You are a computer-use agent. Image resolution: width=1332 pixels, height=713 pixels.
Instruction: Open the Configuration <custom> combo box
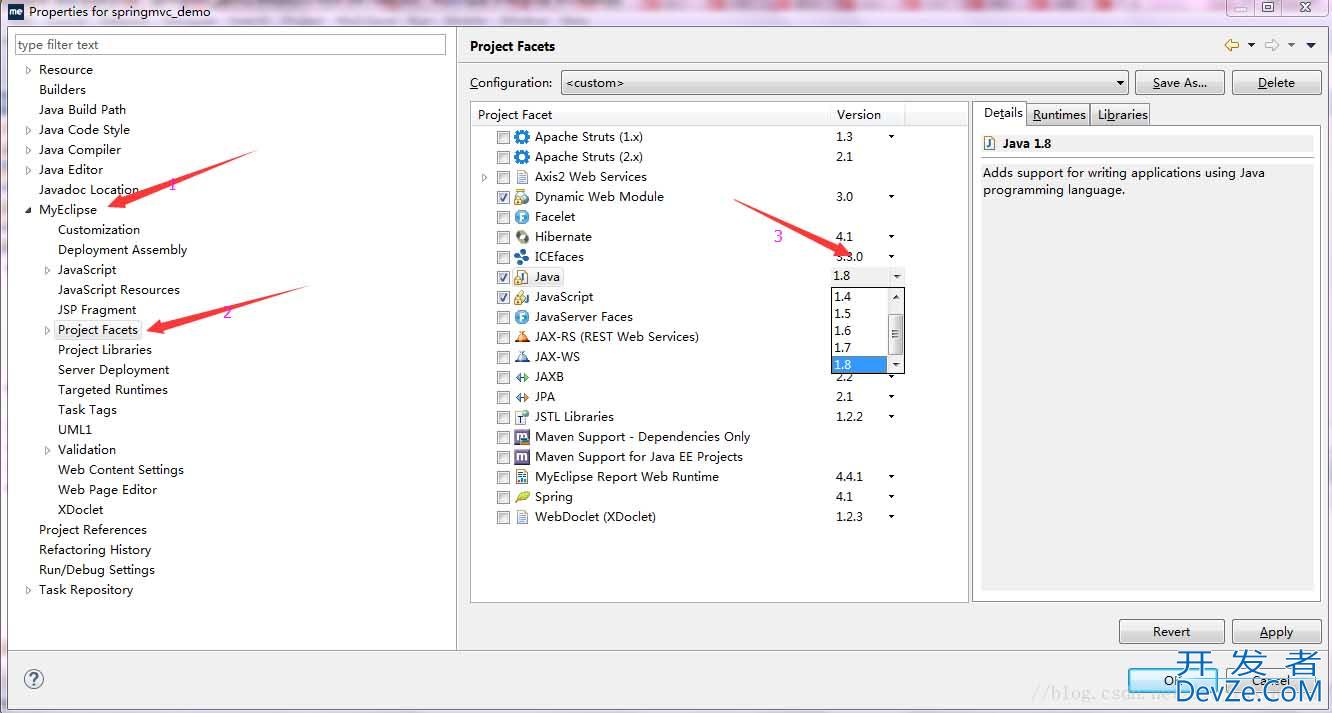pos(844,83)
